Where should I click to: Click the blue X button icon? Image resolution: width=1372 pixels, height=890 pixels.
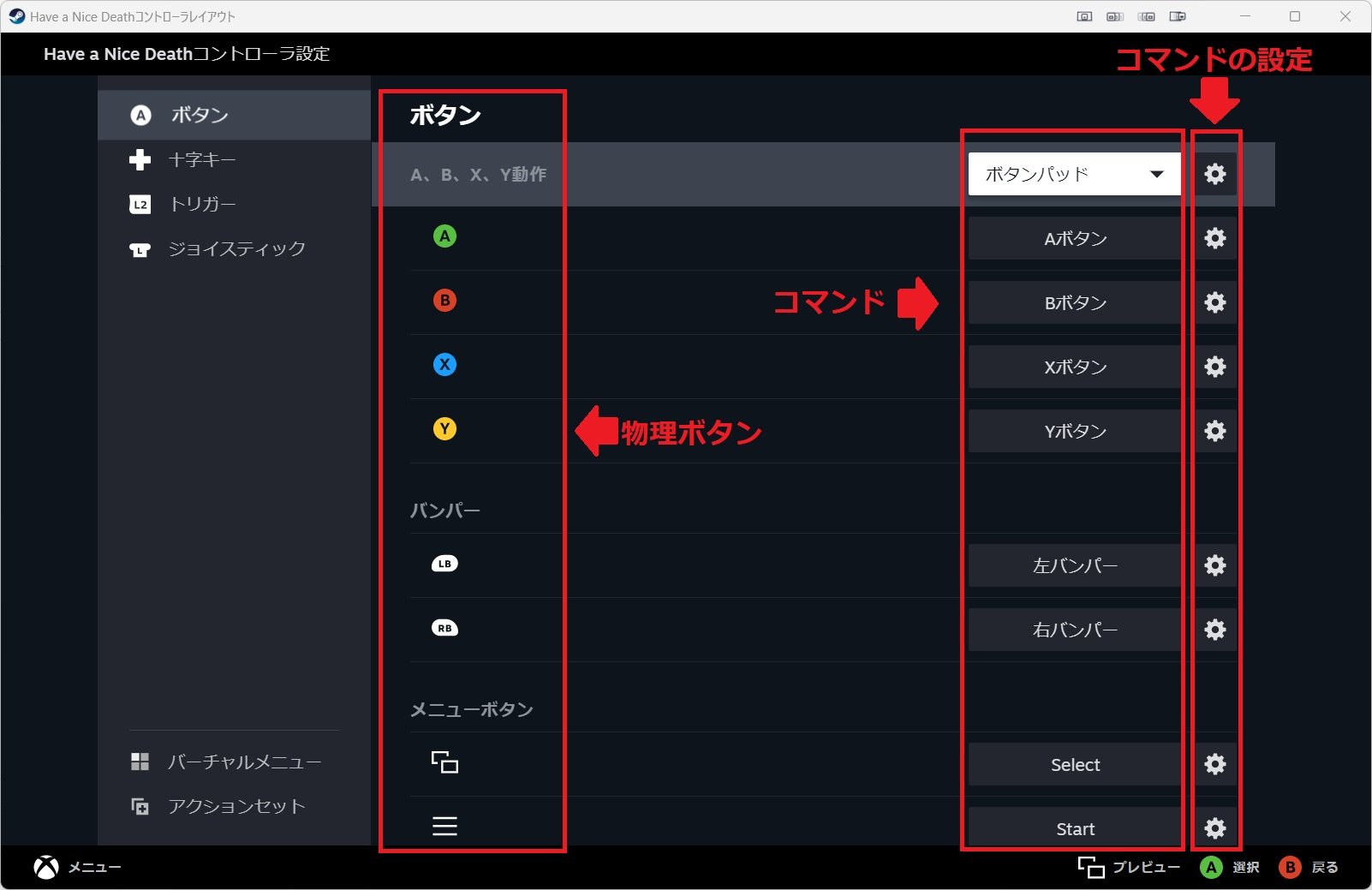pos(444,365)
